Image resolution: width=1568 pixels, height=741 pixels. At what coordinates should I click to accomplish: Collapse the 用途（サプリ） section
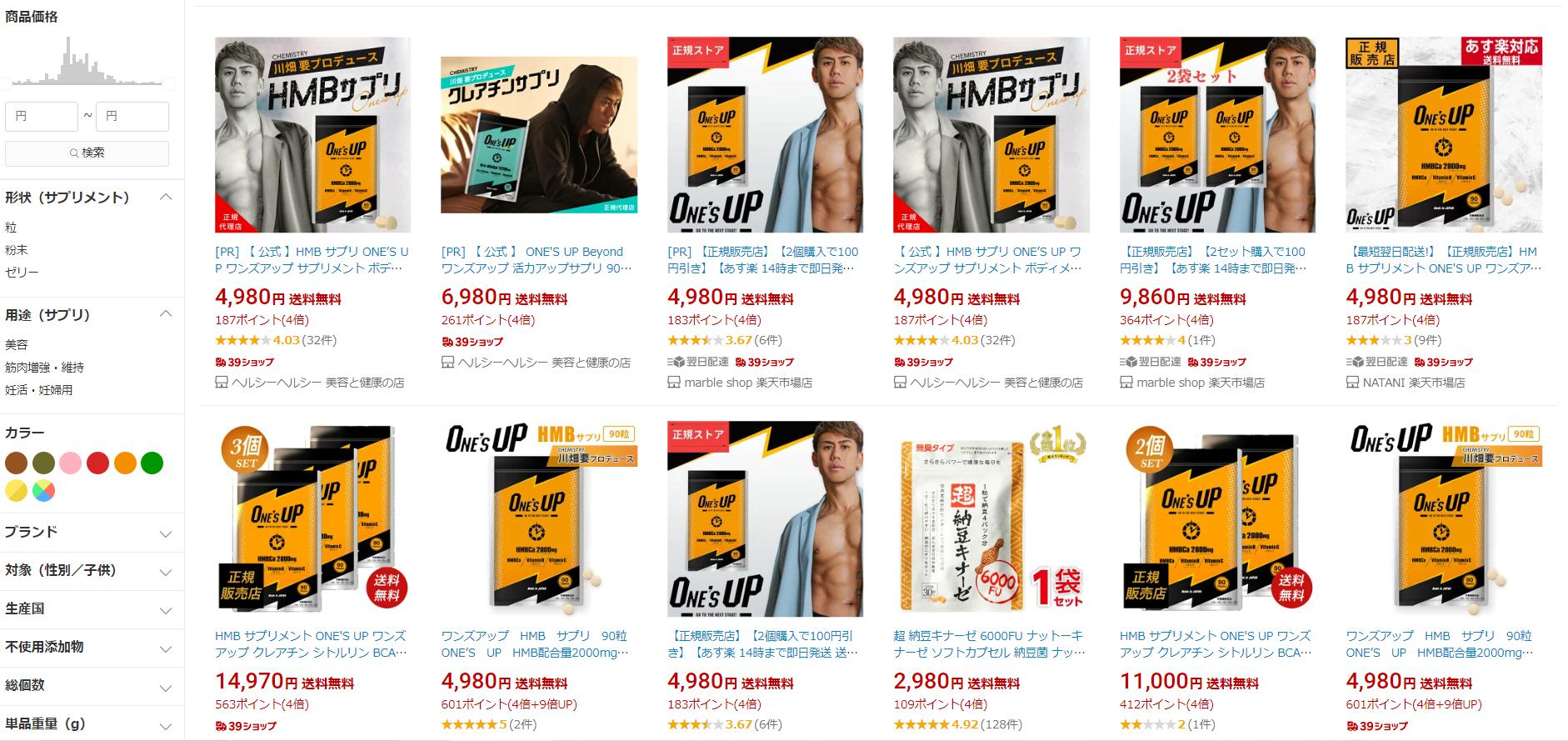[x=166, y=314]
